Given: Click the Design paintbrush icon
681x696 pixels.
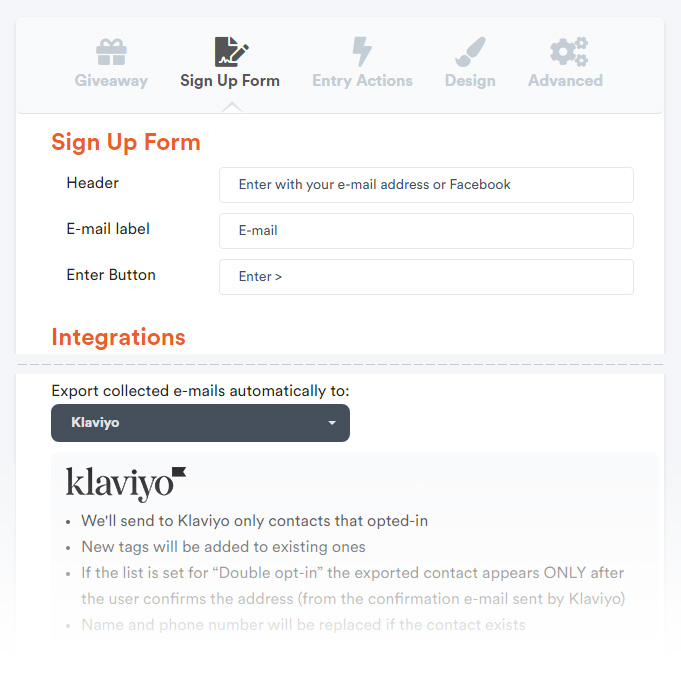Looking at the screenshot, I should point(470,52).
